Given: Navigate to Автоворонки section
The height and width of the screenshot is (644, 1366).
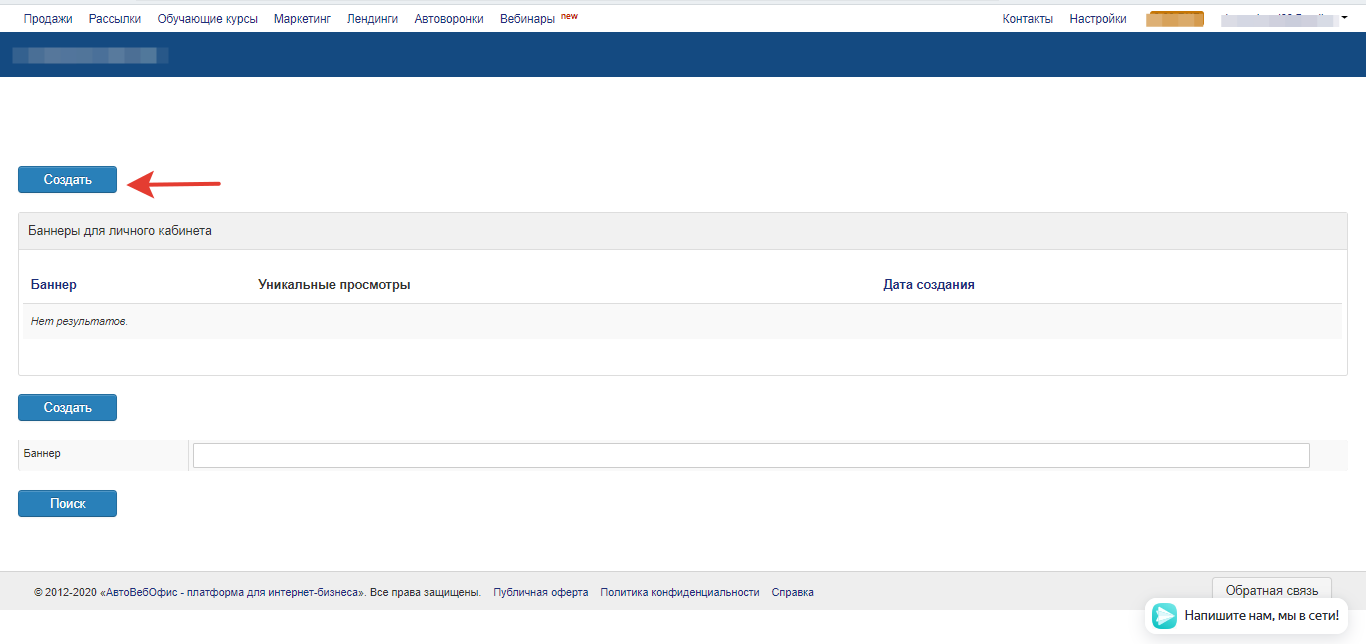Looking at the screenshot, I should click(x=449, y=19).
